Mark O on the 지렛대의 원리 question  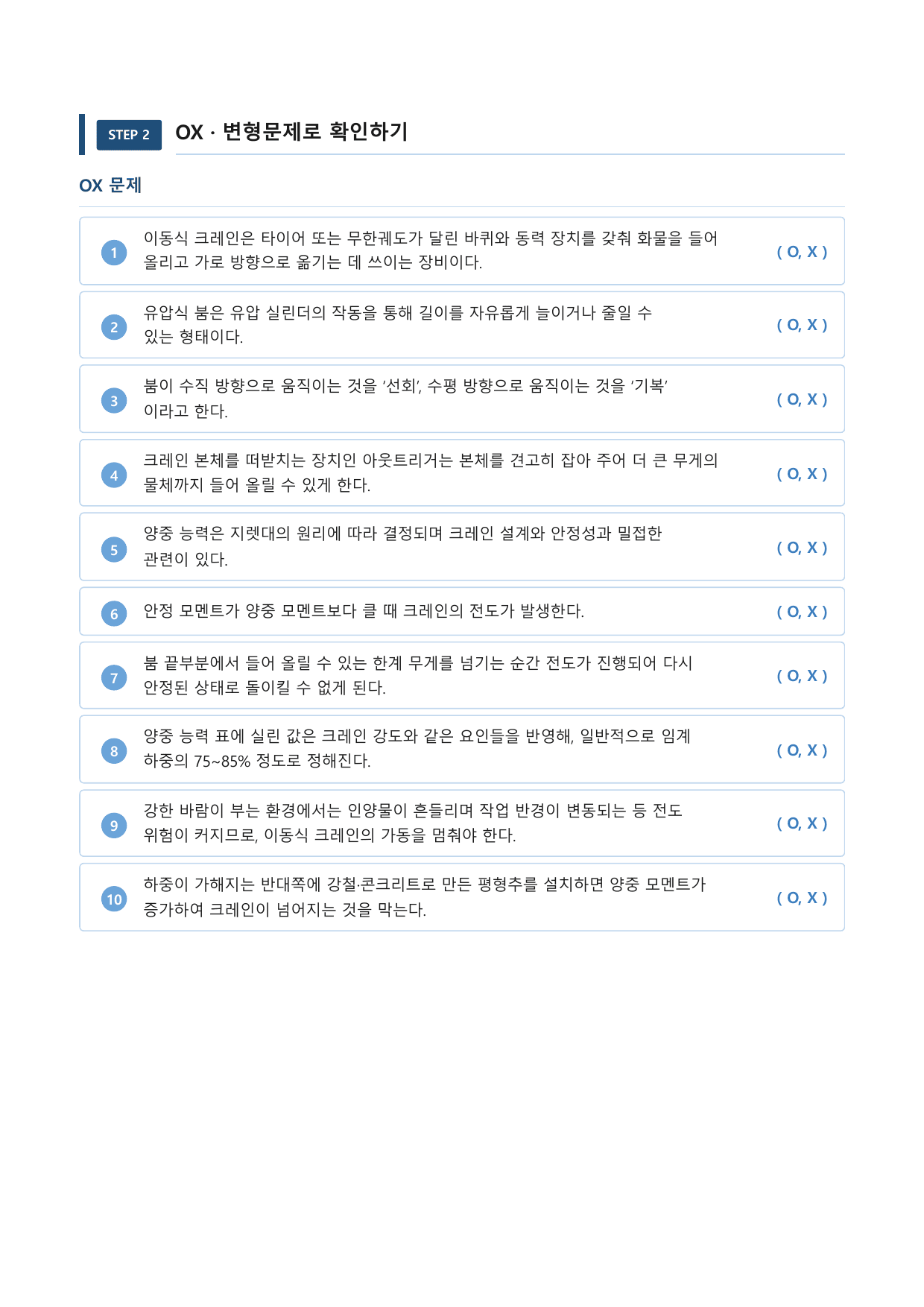click(793, 548)
